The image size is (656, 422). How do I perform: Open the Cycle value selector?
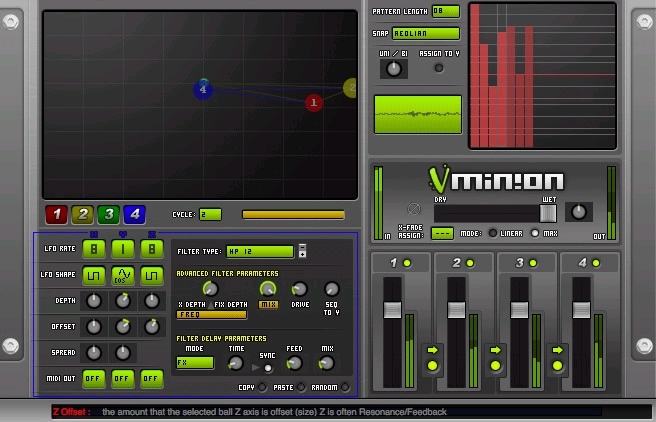(x=210, y=215)
